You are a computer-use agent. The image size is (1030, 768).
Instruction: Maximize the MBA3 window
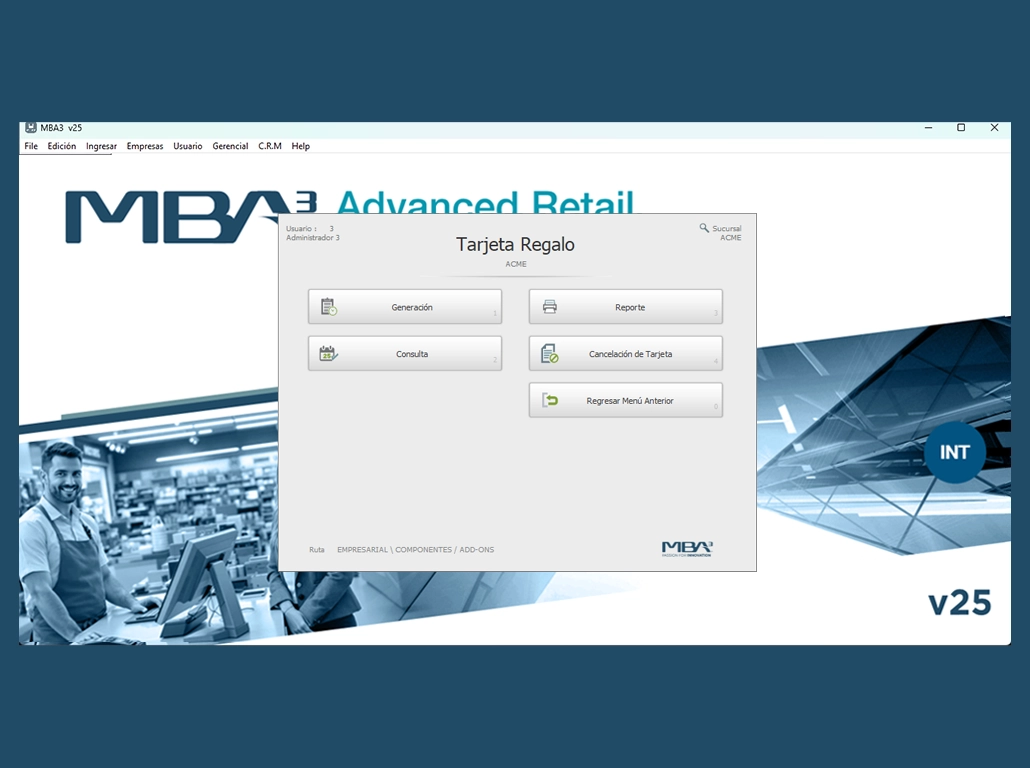pyautogui.click(x=961, y=128)
